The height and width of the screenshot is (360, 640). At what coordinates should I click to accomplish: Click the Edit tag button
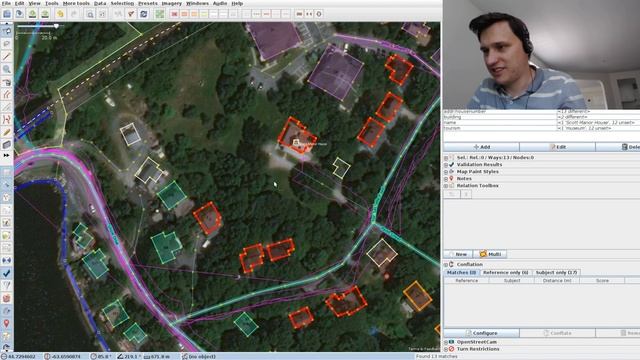click(558, 147)
